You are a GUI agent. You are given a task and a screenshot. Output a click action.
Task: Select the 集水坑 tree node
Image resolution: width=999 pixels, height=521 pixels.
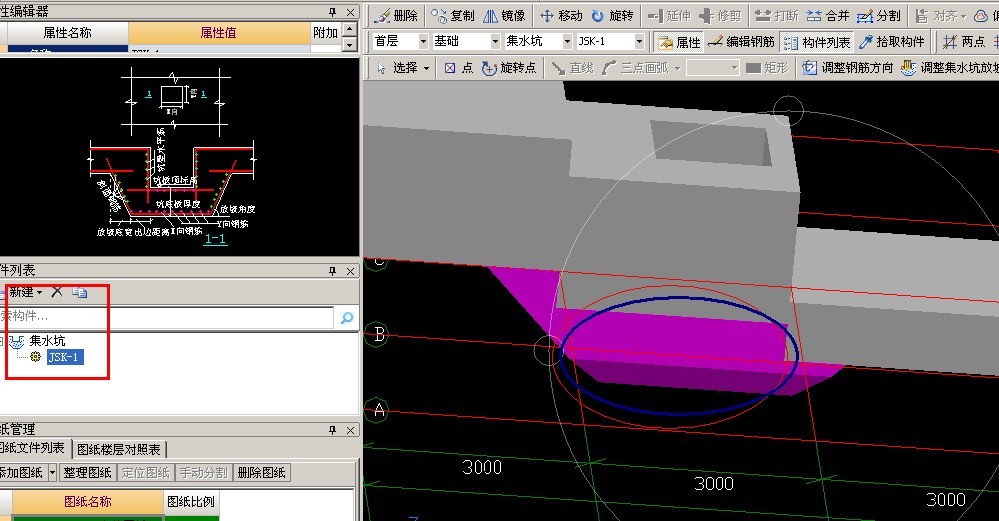pos(47,341)
